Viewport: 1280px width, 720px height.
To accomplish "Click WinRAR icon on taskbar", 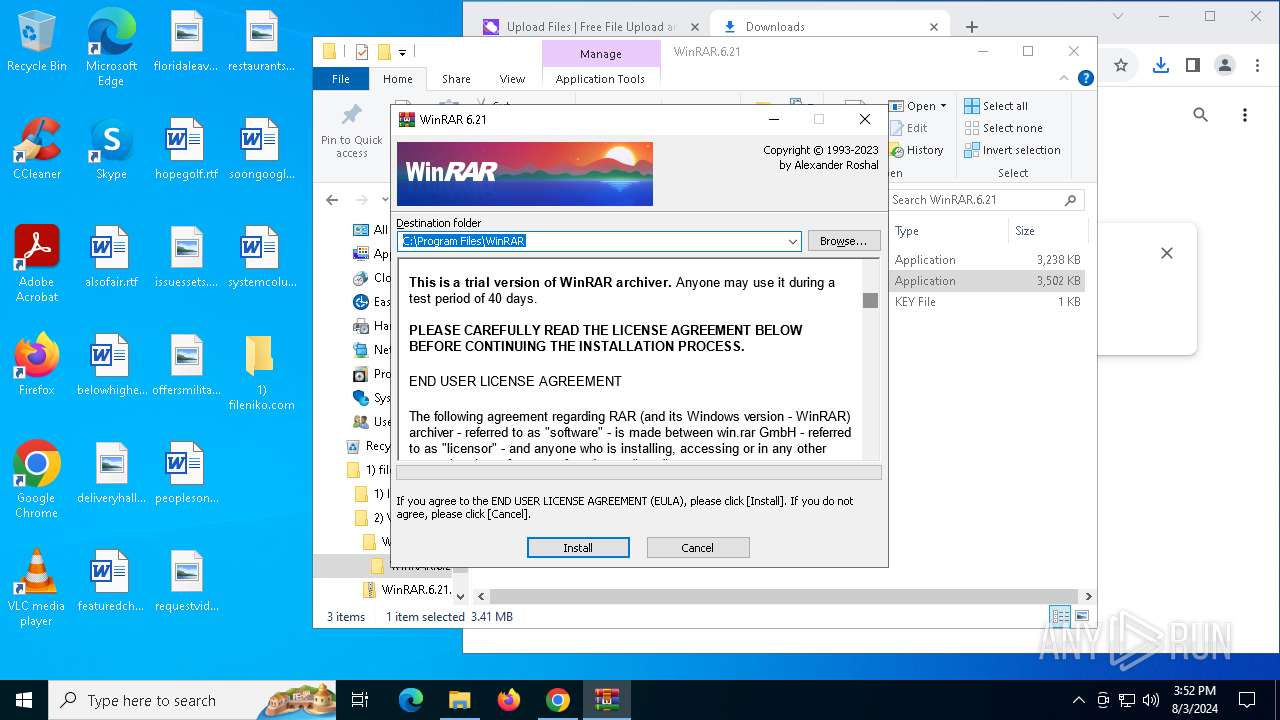I will [x=607, y=700].
